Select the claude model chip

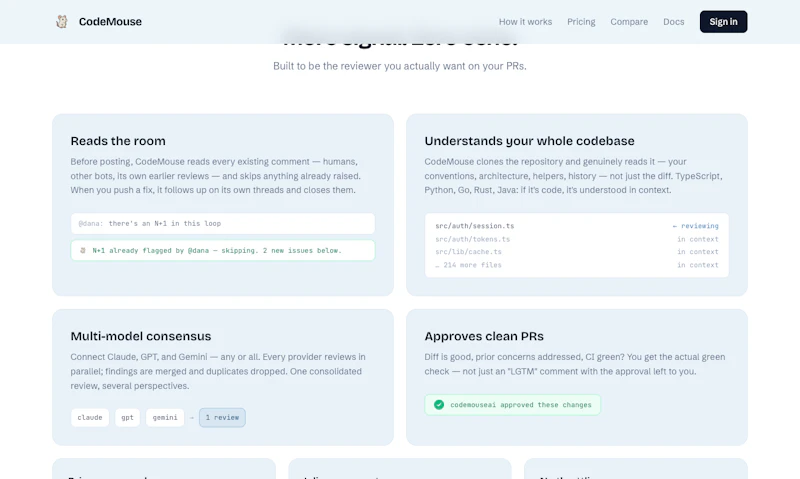click(90, 417)
